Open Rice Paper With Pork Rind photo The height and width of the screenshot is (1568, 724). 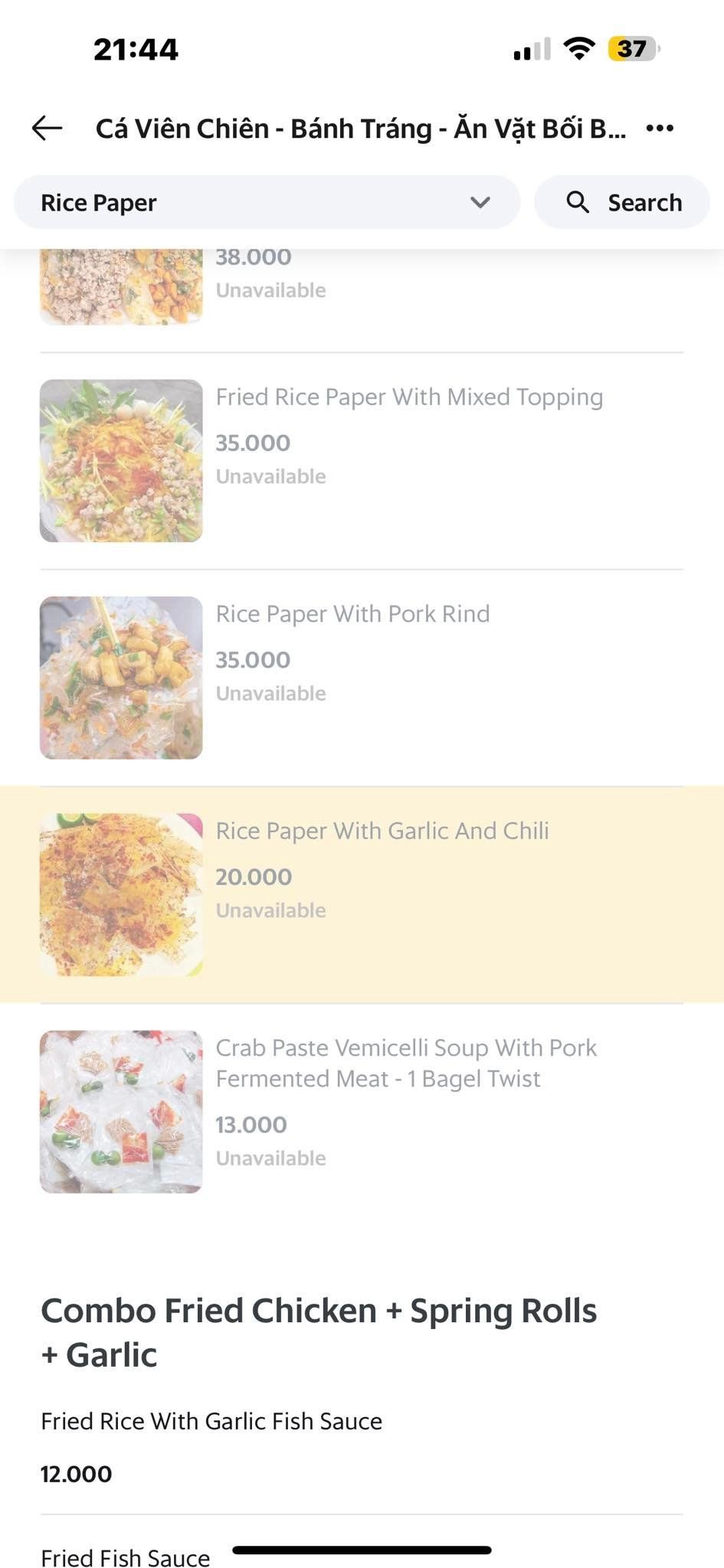(x=121, y=678)
